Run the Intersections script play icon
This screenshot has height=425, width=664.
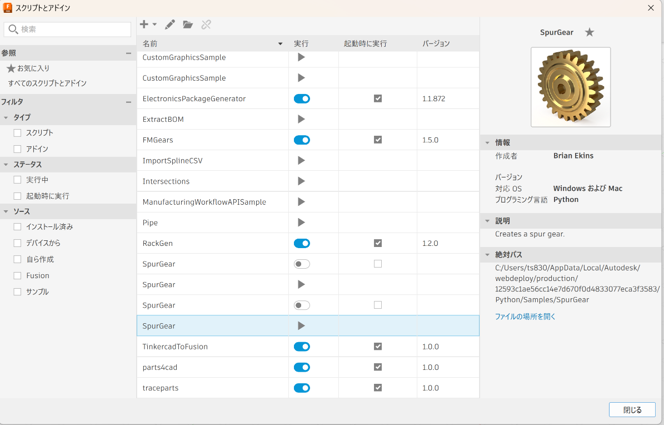(301, 181)
